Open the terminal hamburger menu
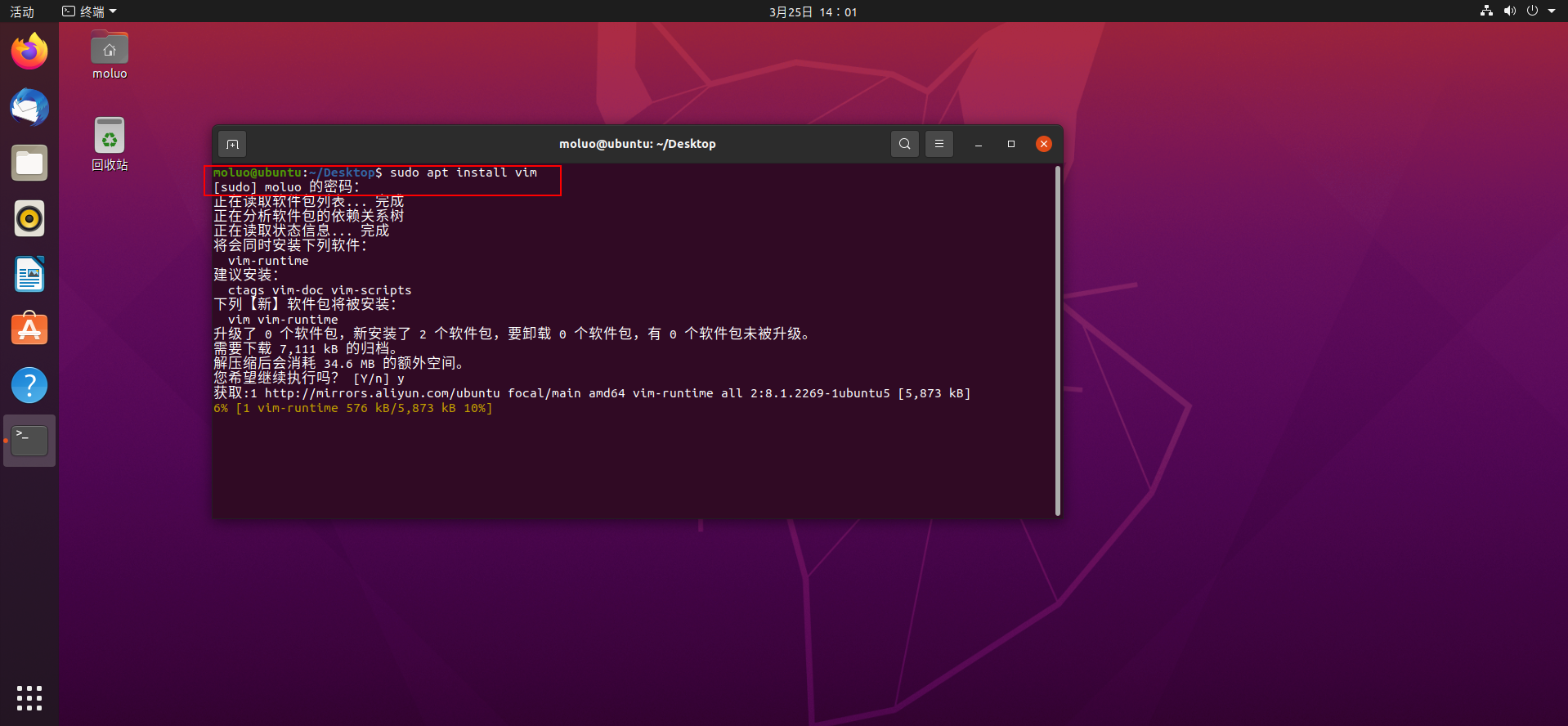 939,144
